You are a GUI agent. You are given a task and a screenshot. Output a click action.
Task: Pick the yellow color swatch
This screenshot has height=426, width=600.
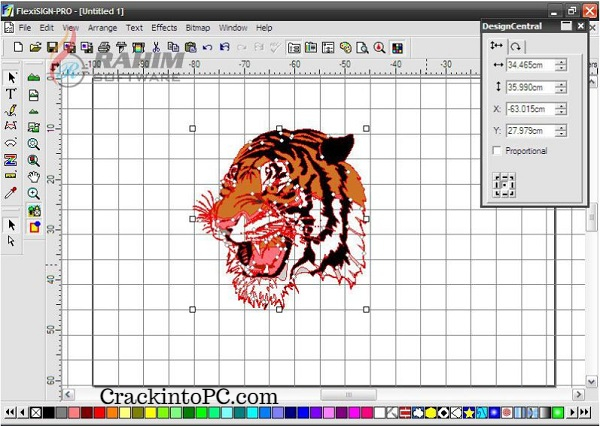[151, 413]
